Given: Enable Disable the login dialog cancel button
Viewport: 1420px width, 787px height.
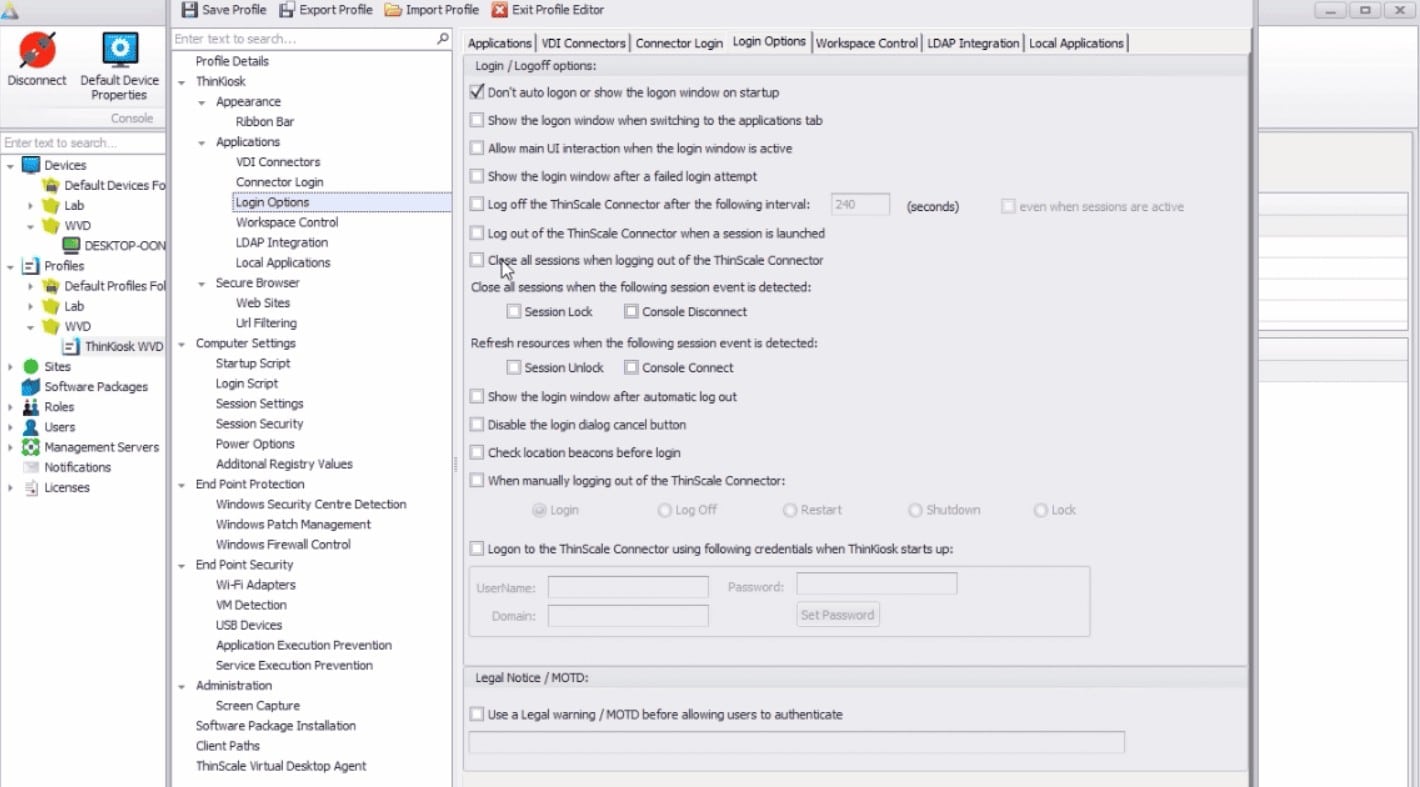Looking at the screenshot, I should tap(477, 425).
